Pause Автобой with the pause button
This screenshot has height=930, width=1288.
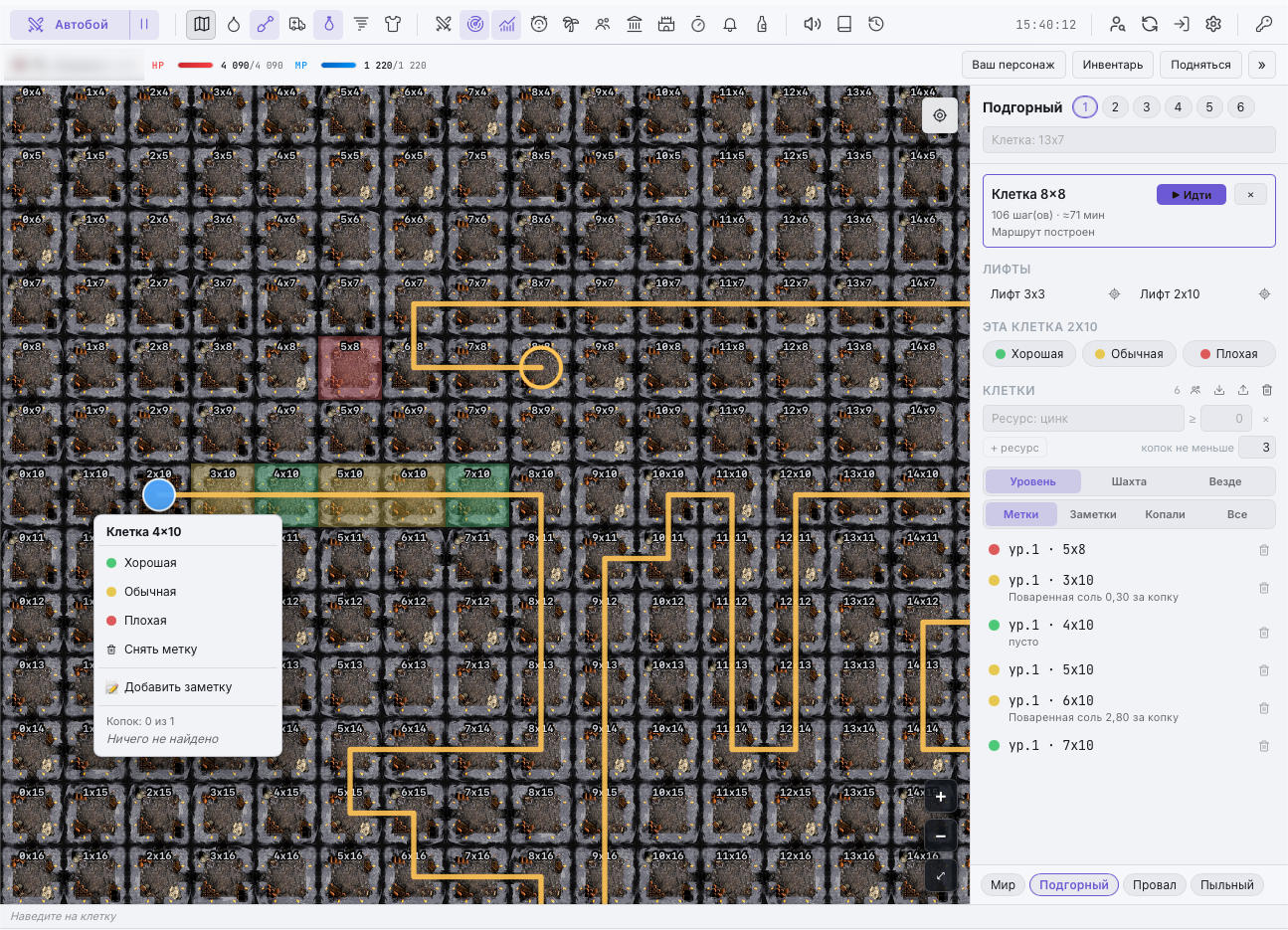[x=144, y=25]
